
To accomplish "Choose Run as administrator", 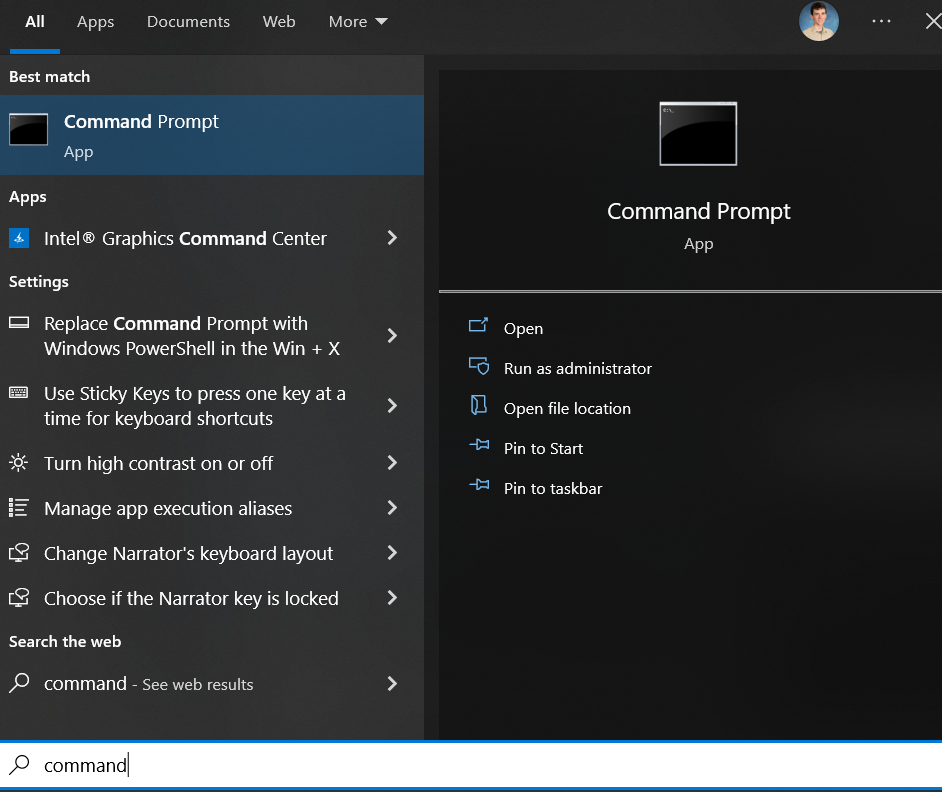I will tap(578, 368).
